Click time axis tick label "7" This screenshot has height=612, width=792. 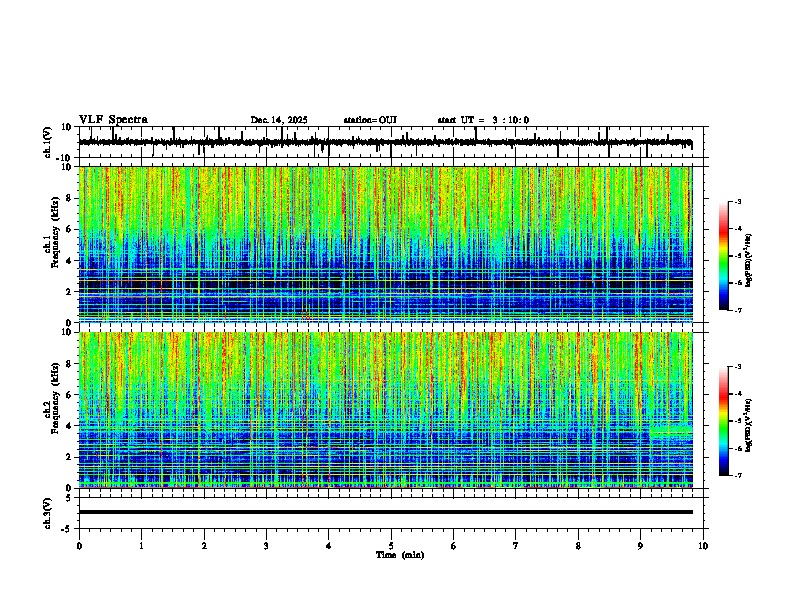pos(516,546)
